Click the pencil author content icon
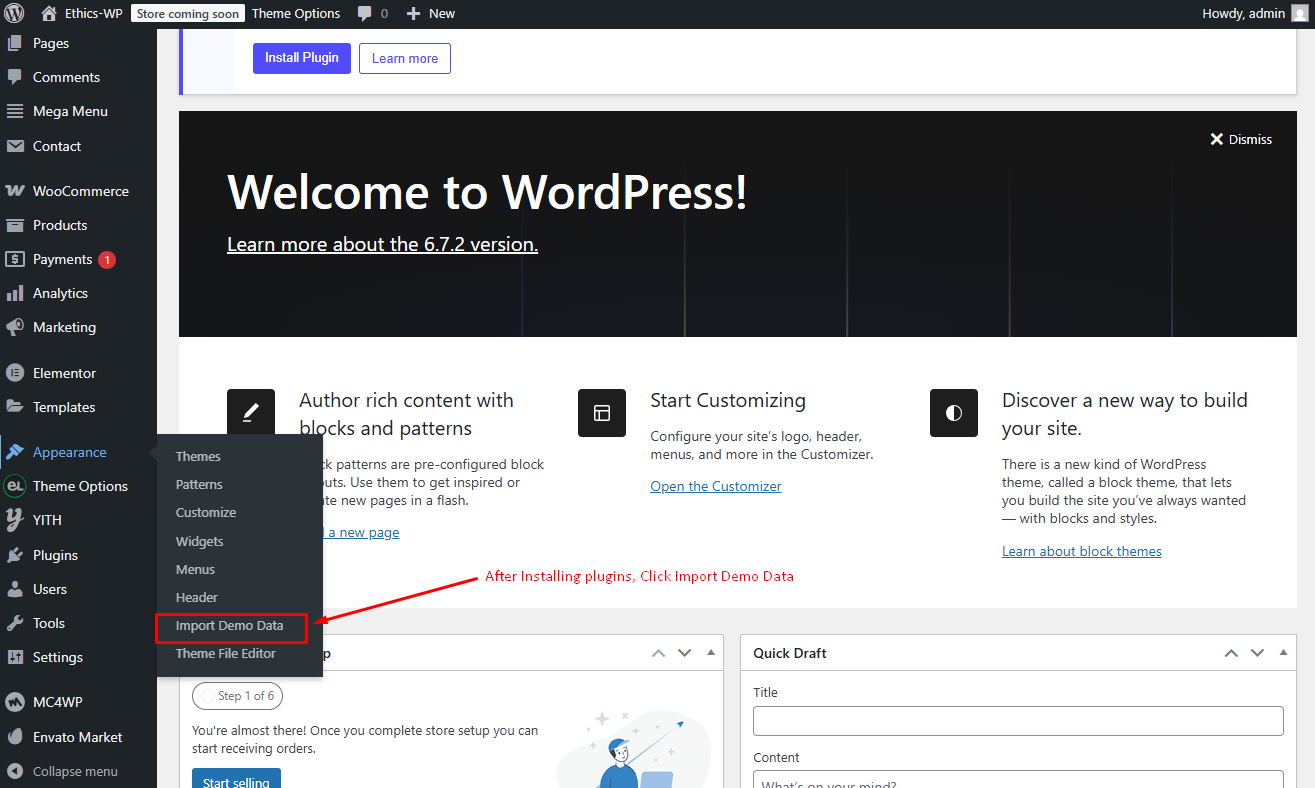Image resolution: width=1315 pixels, height=788 pixels. tap(251, 411)
